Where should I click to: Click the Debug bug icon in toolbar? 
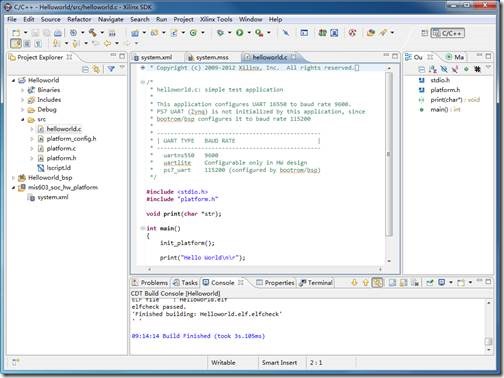click(220, 33)
